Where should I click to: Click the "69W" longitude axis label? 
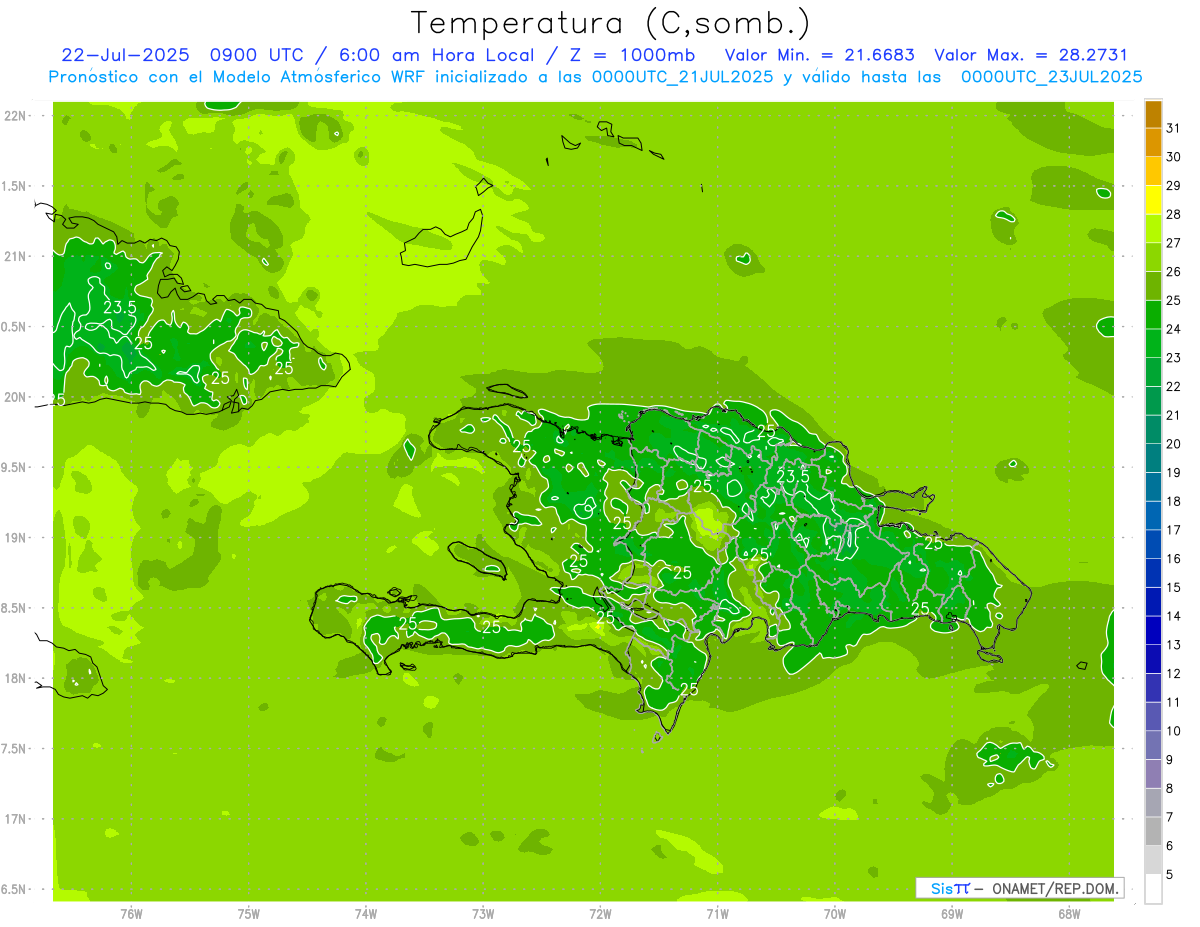tap(952, 913)
